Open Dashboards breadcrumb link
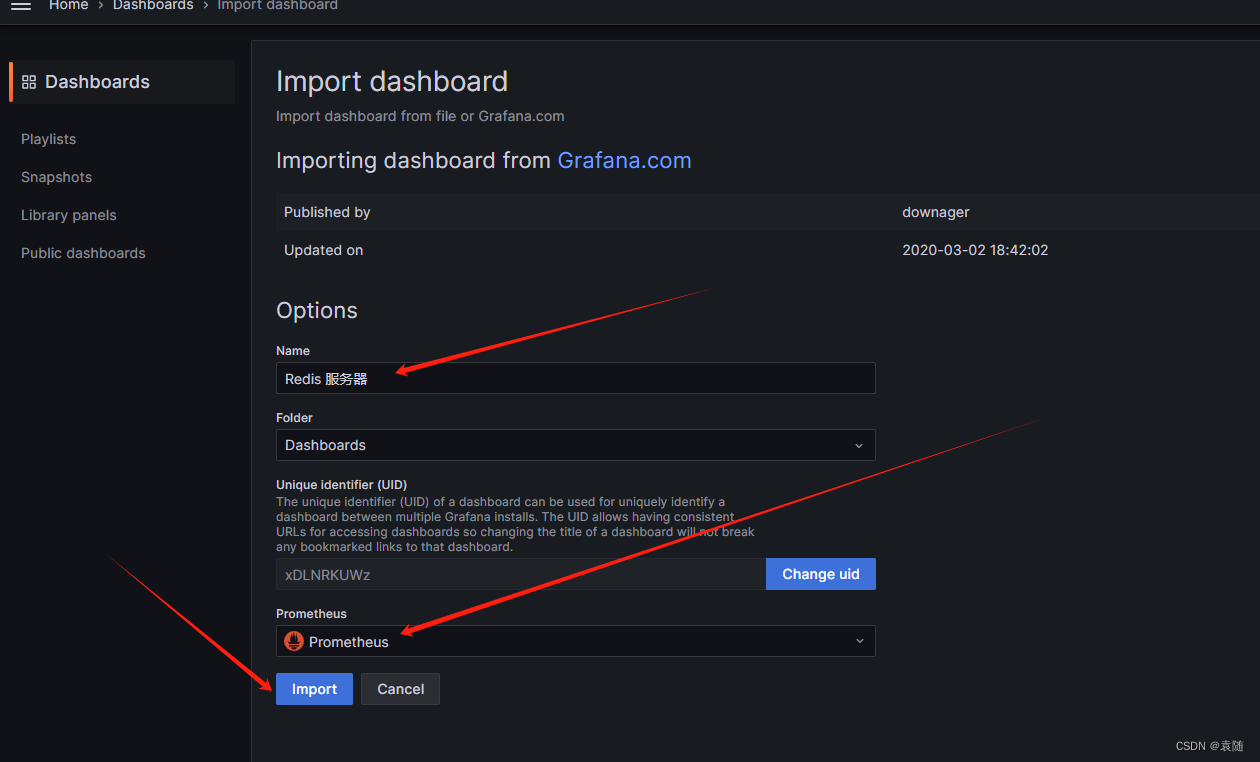Image resolution: width=1260 pixels, height=762 pixels. pos(153,6)
